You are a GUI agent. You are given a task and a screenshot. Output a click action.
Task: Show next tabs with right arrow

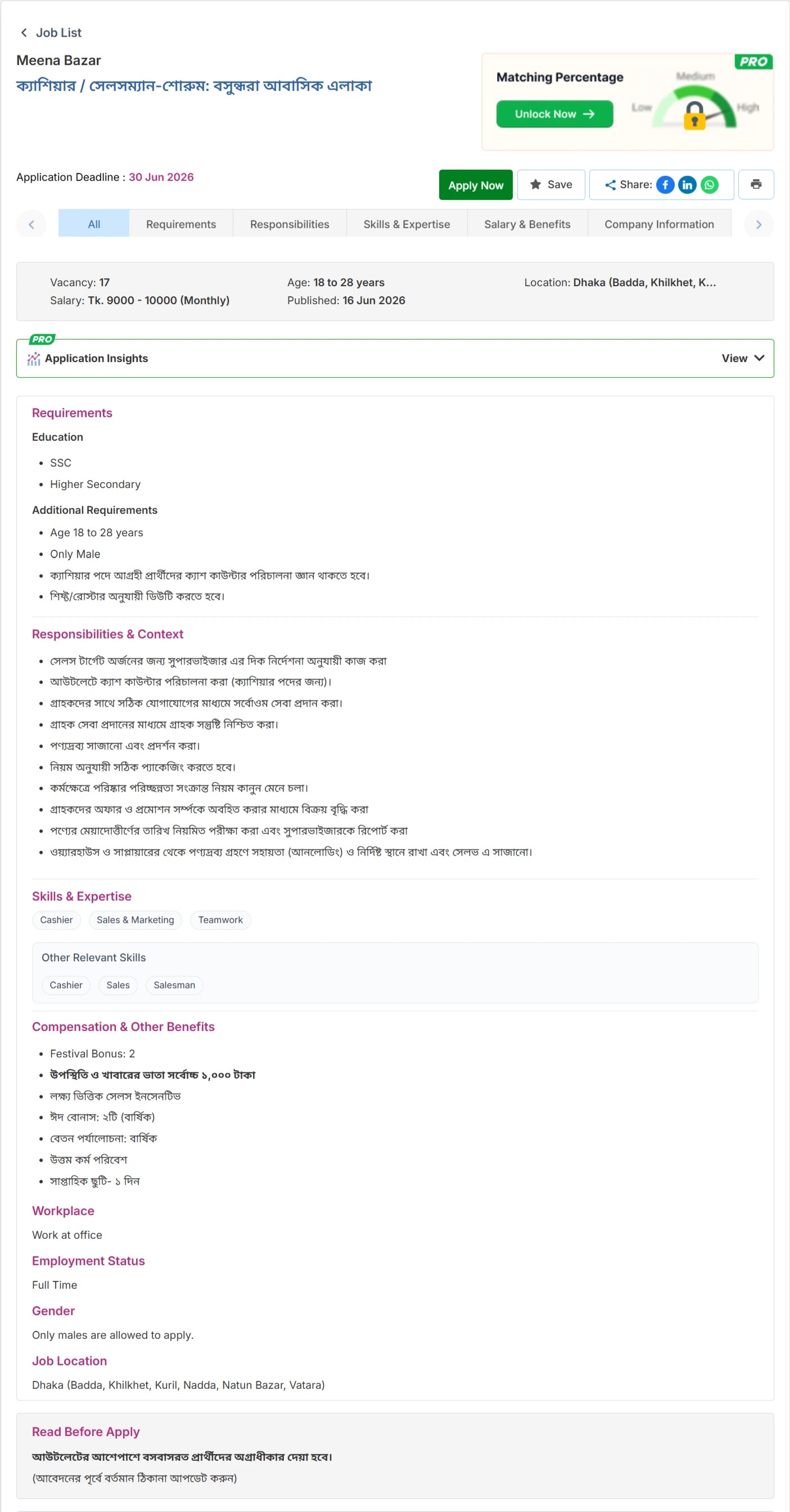pos(759,224)
